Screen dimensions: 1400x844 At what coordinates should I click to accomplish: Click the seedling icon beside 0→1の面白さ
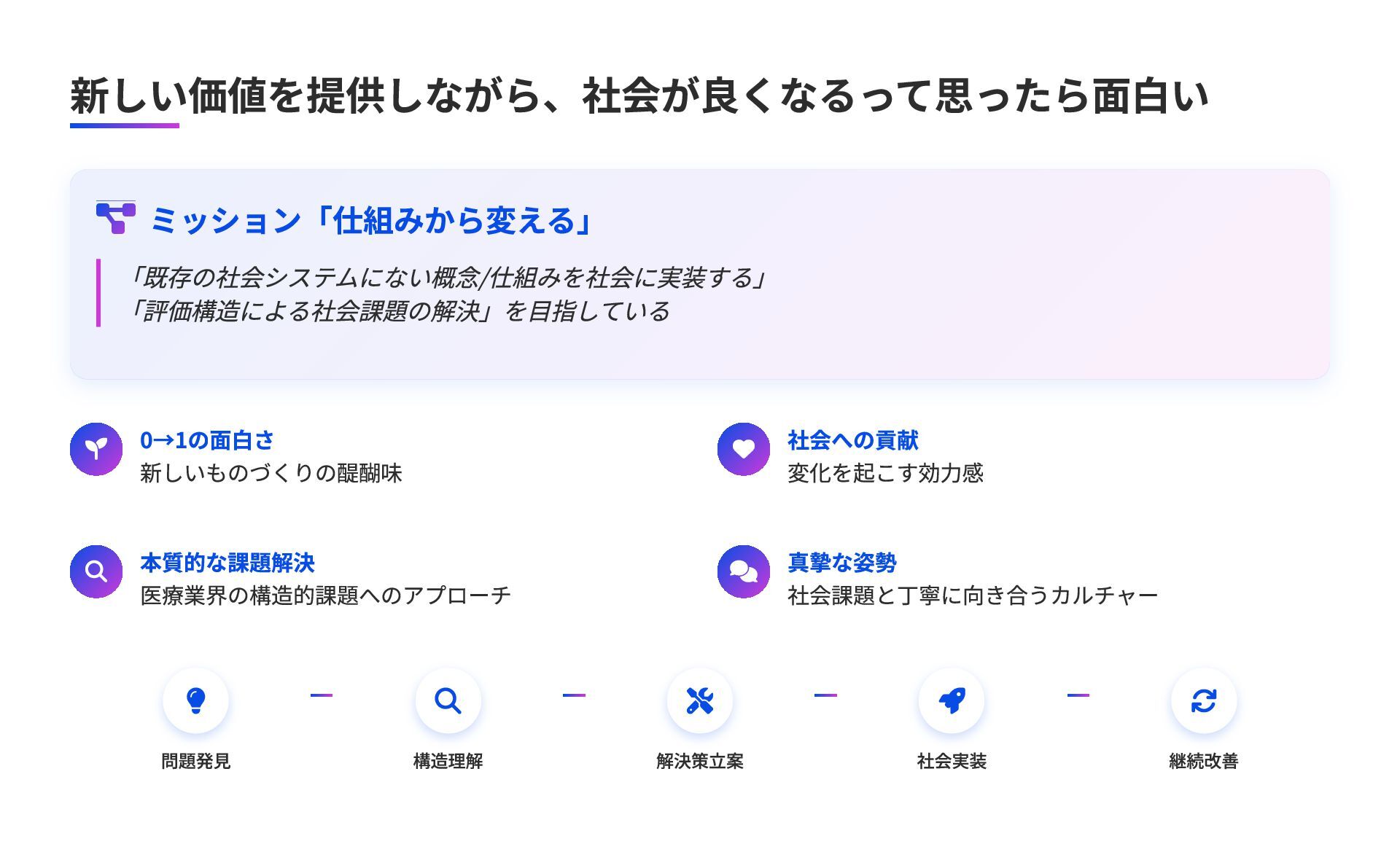coord(96,449)
